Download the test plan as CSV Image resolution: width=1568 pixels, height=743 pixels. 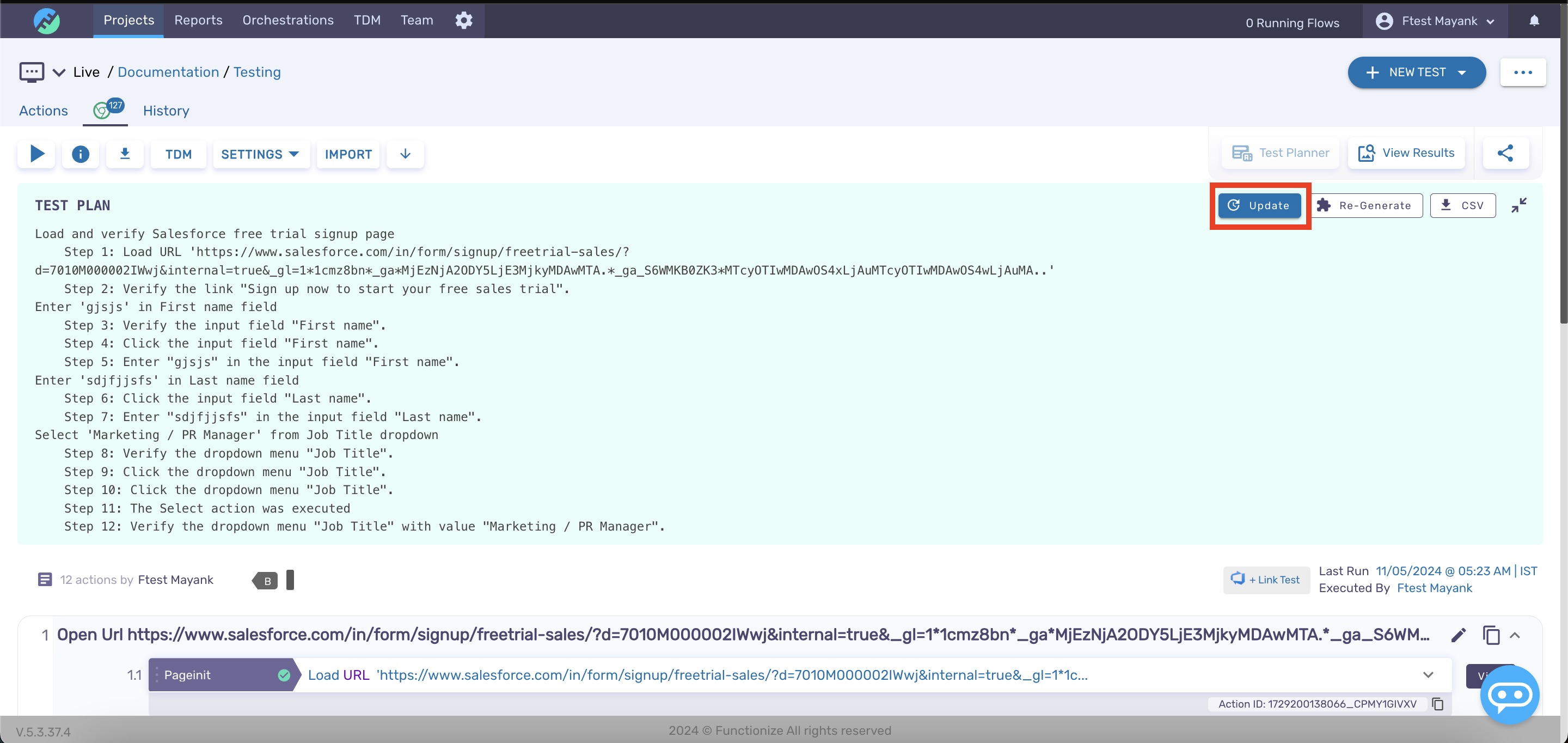pyautogui.click(x=1463, y=205)
